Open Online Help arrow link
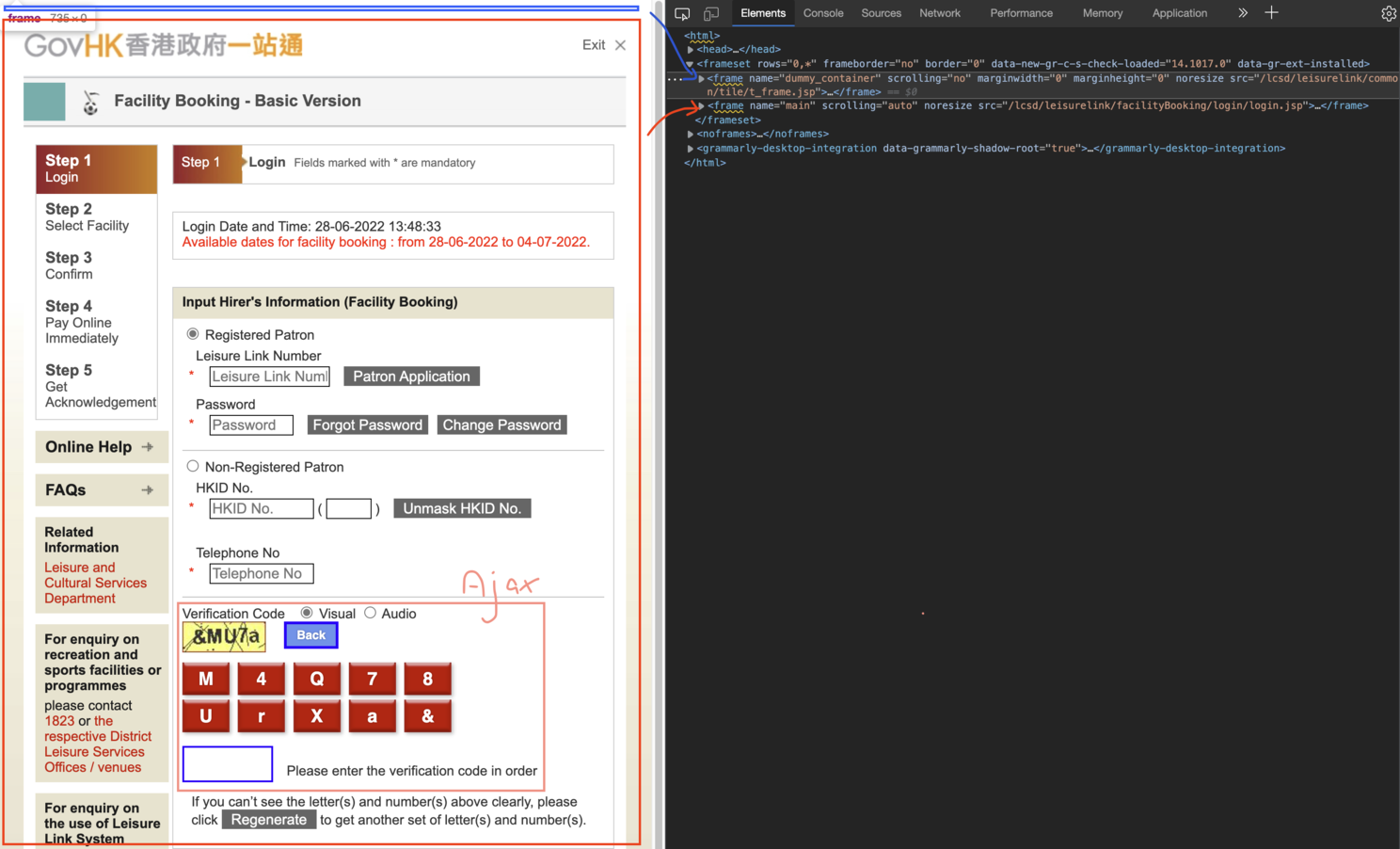 pyautogui.click(x=148, y=447)
